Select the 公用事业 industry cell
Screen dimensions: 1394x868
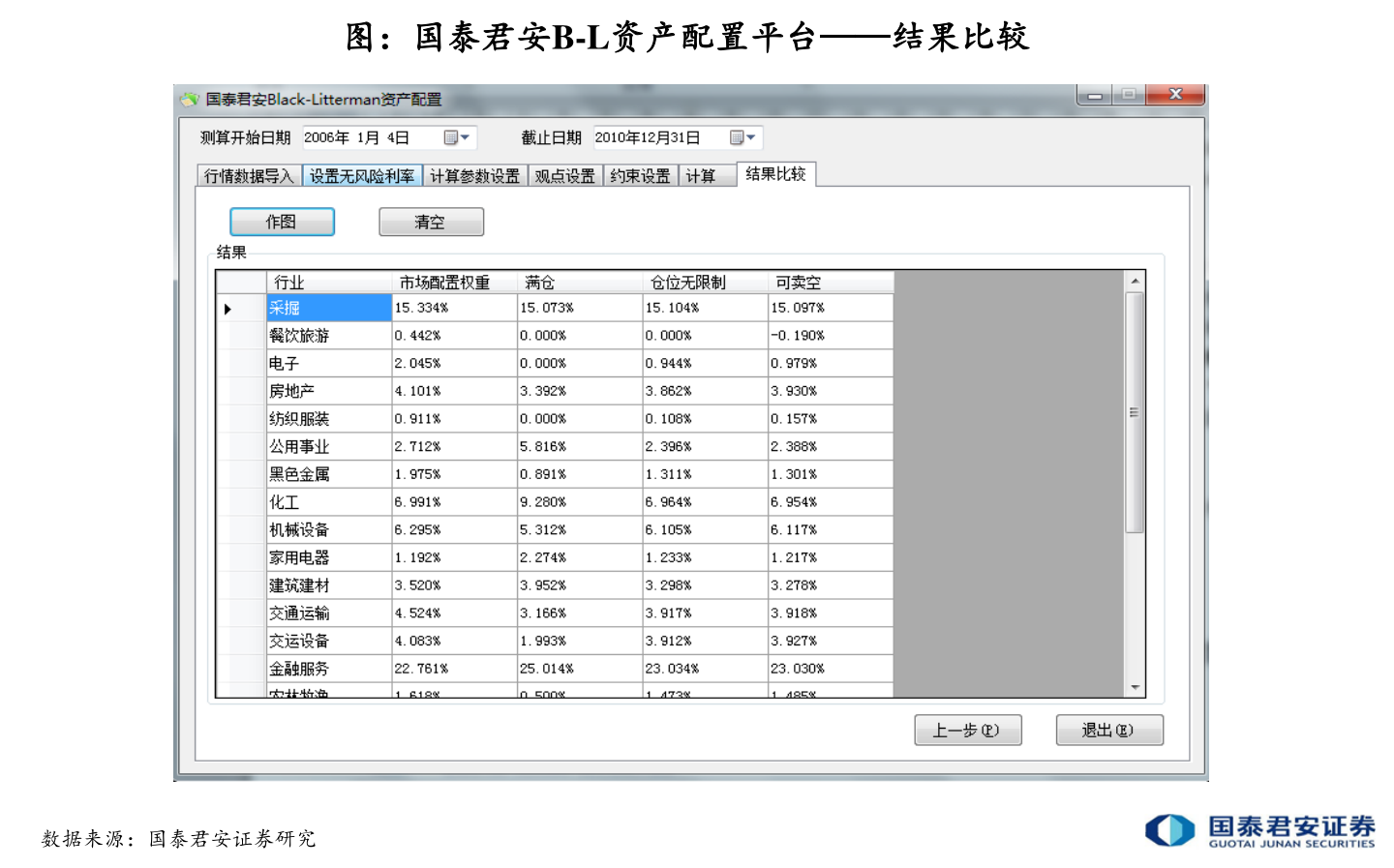click(328, 447)
